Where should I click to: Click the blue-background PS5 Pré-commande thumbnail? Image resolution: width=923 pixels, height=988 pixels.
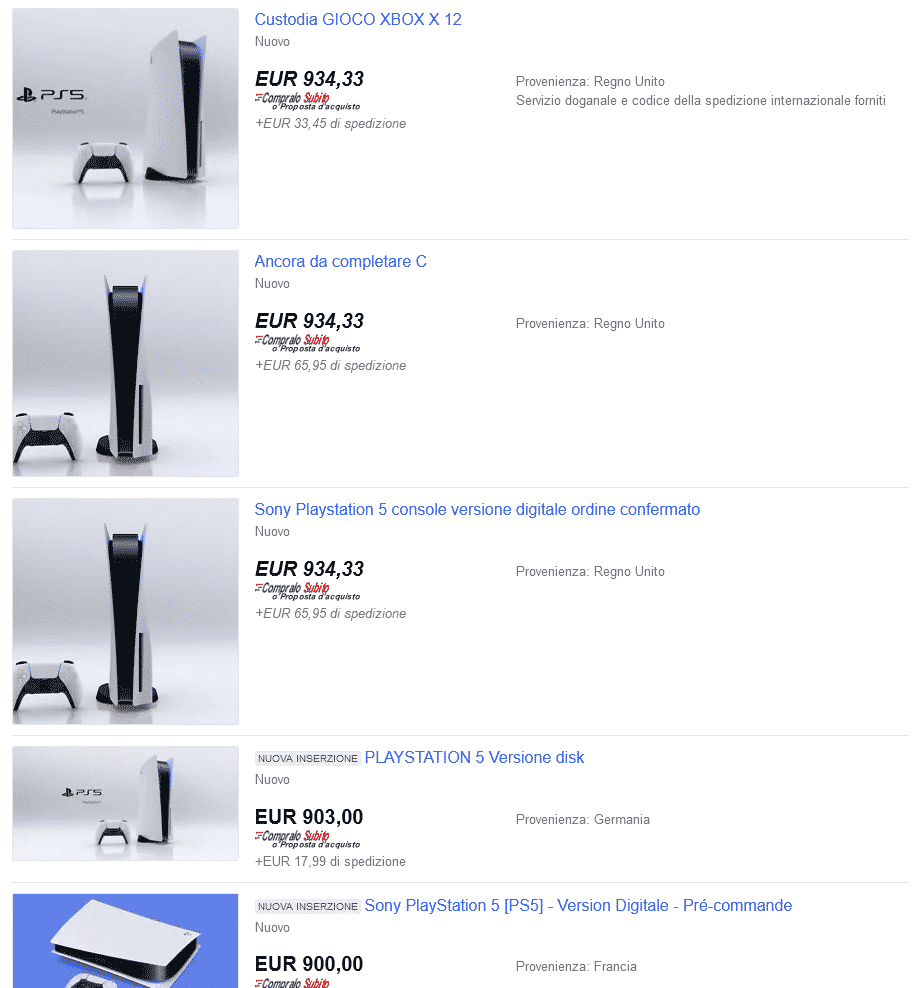pos(125,941)
